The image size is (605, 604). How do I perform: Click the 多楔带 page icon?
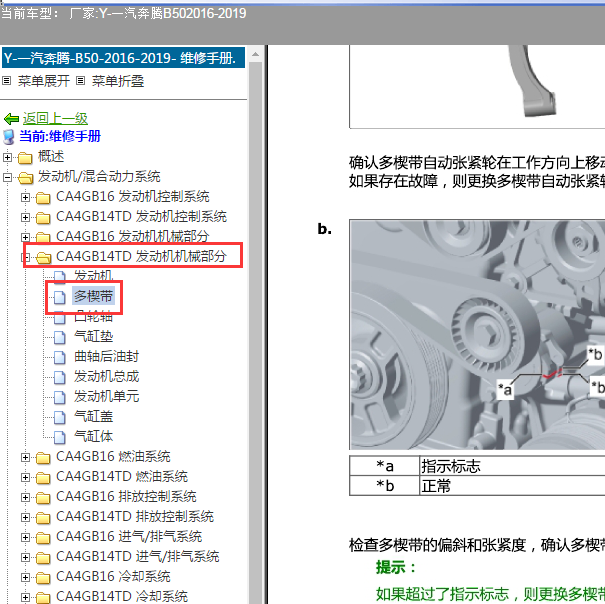click(x=60, y=297)
